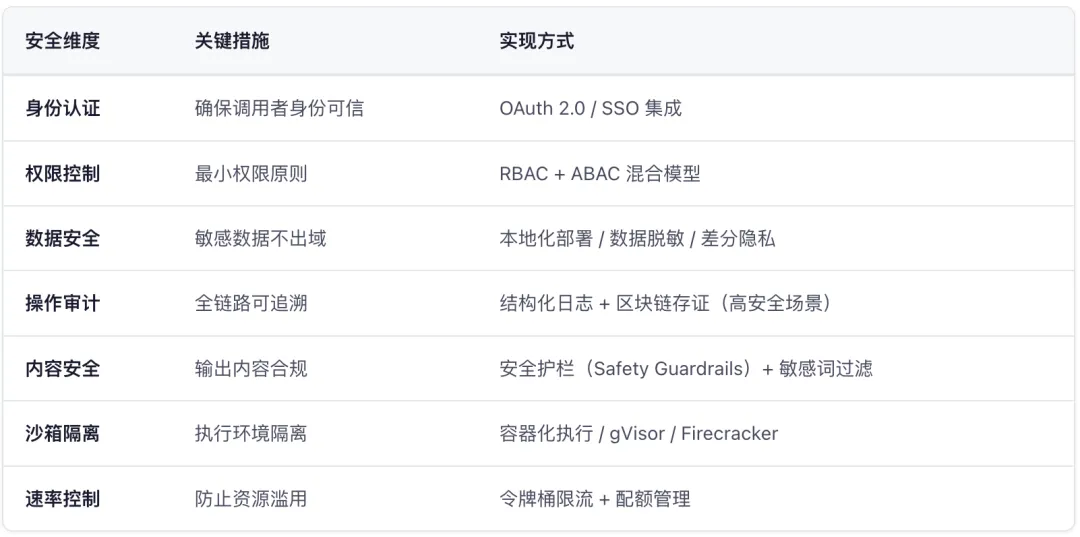
Task: Click the RBAC + ABAC 混合模型 cell
Action: click(600, 173)
